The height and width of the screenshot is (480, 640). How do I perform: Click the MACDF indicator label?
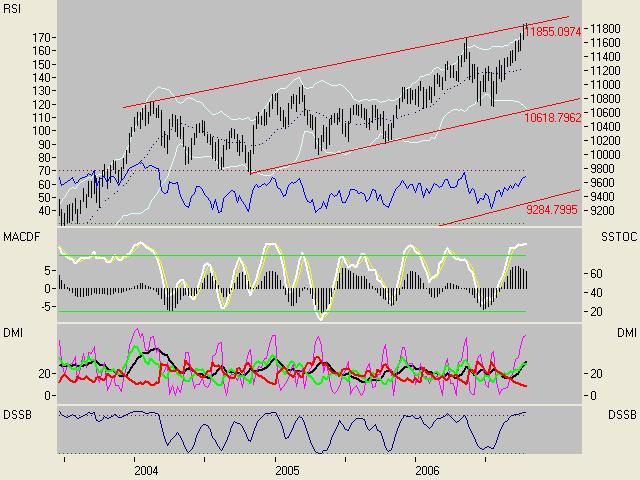point(21,237)
